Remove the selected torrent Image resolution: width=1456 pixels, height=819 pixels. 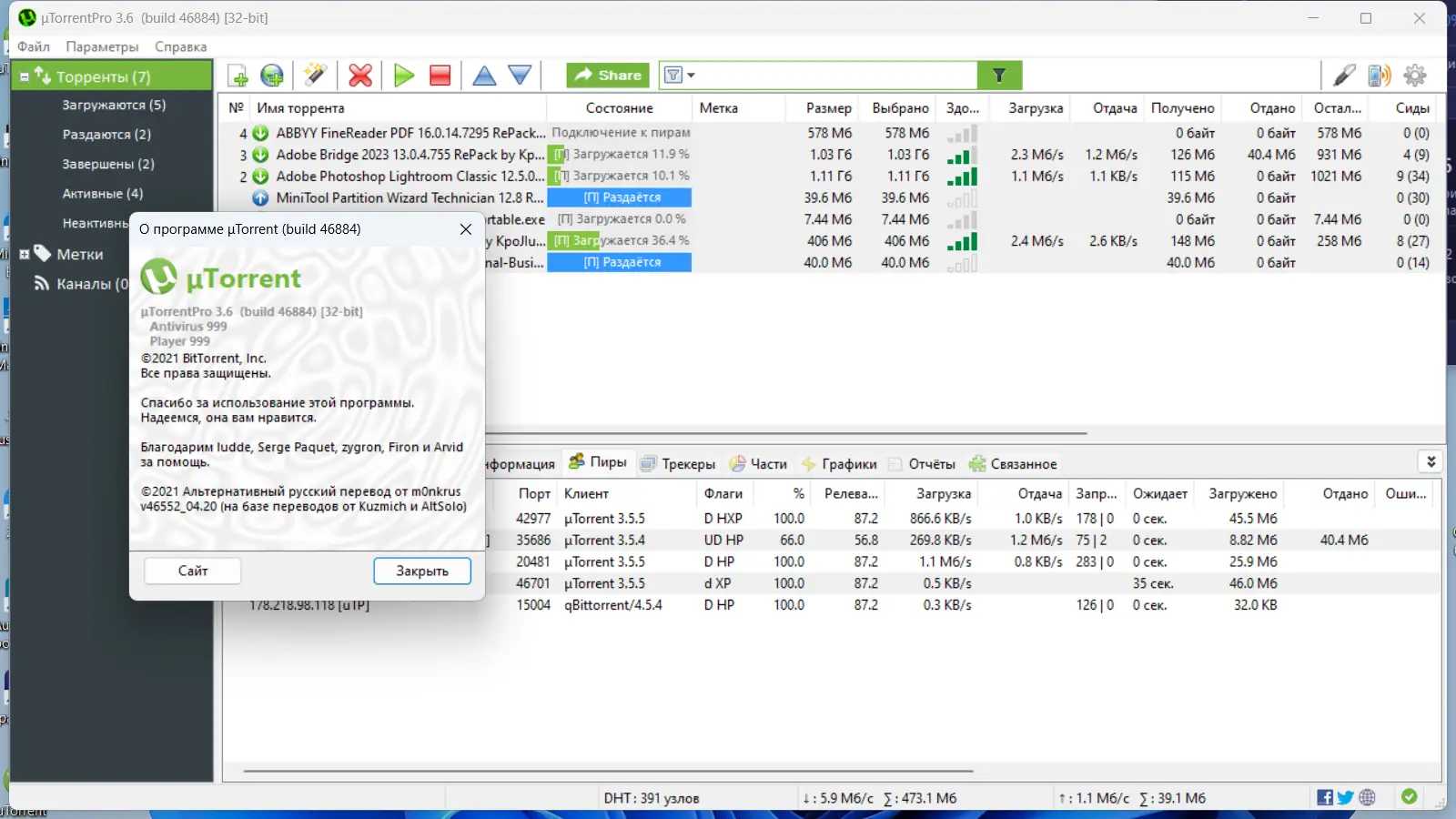(x=359, y=76)
